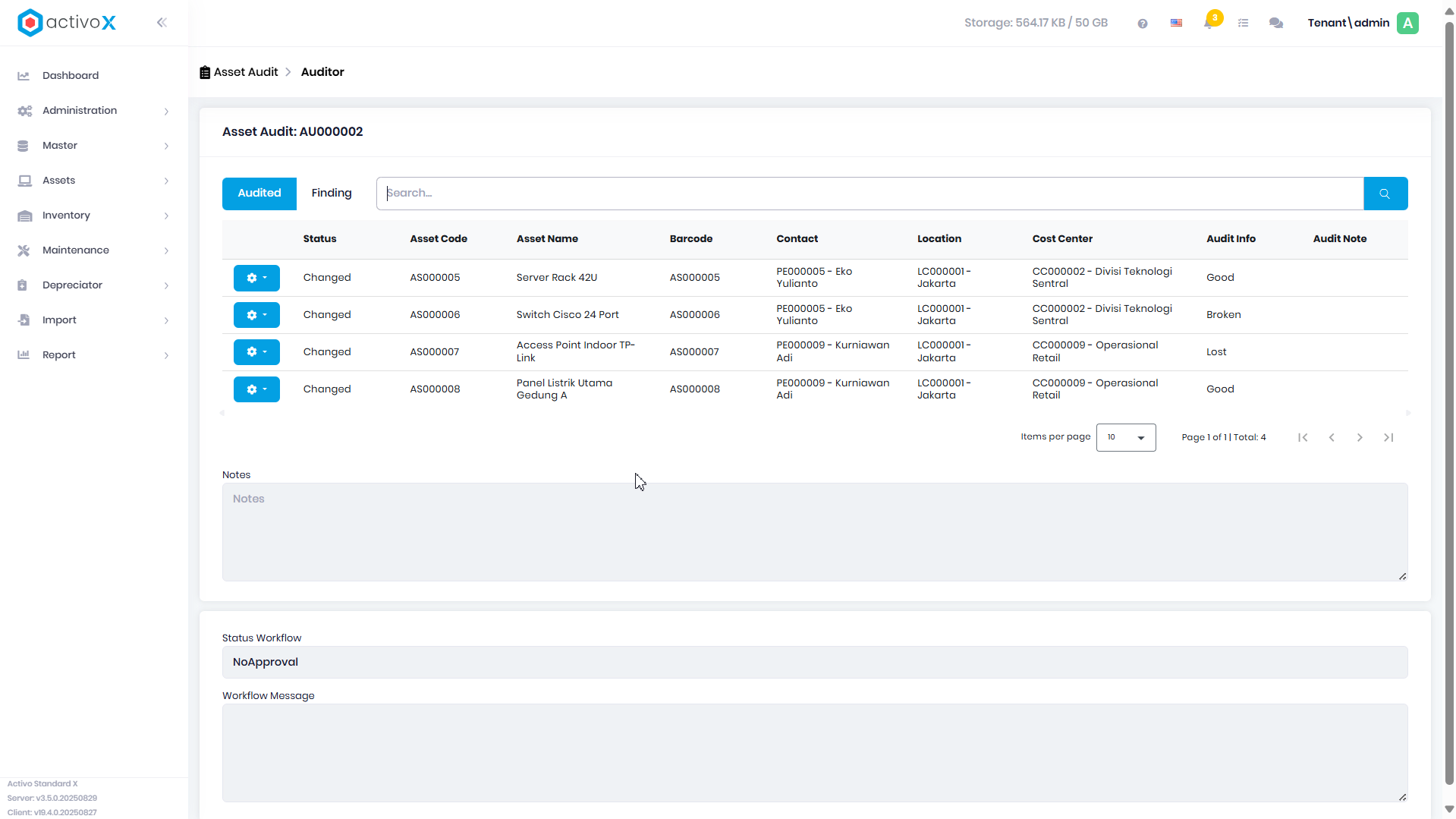Switch to the Audited tab
The height and width of the screenshot is (819, 1456).
tap(259, 194)
